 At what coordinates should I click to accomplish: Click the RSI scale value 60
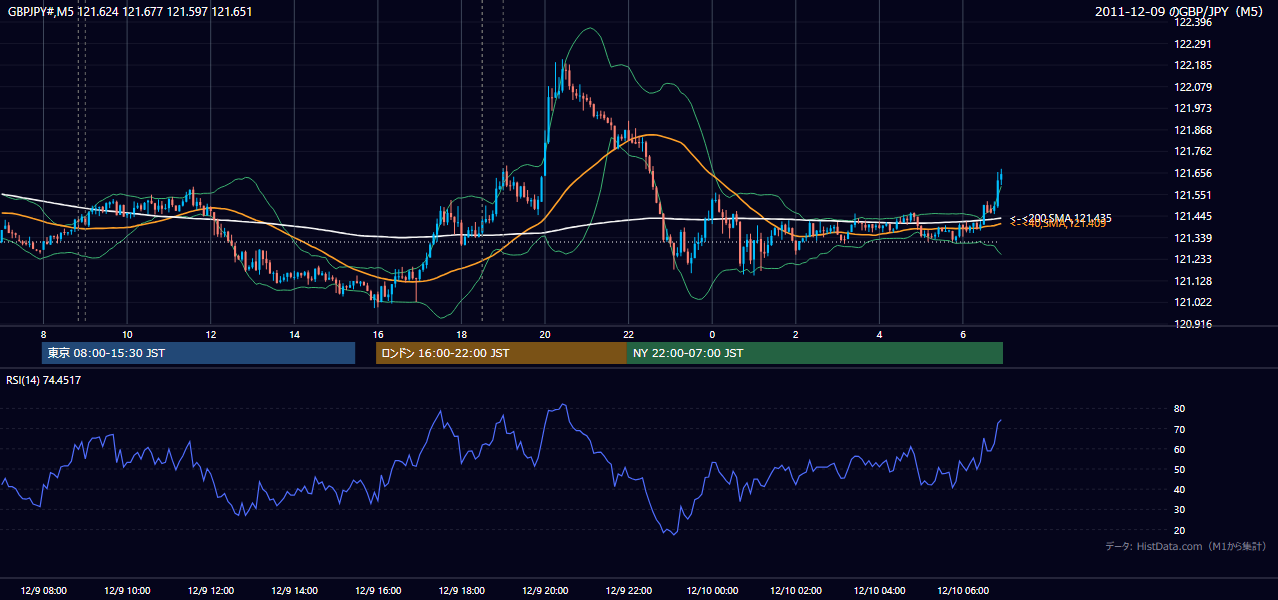pyautogui.click(x=1179, y=449)
